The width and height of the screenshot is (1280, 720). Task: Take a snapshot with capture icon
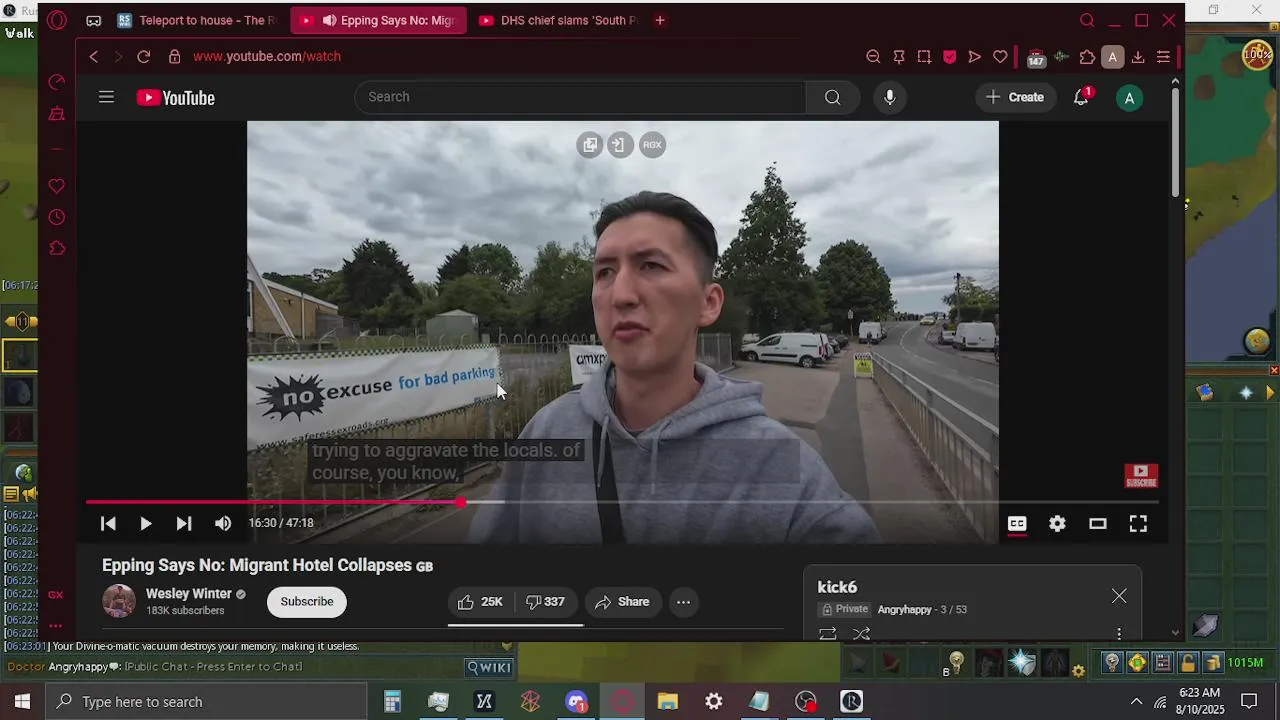pyautogui.click(x=924, y=57)
